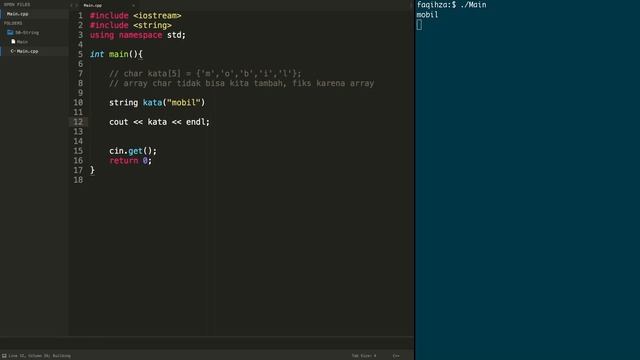The width and height of the screenshot is (640, 360).
Task: Click the 'return 0;' line
Action: point(131,161)
